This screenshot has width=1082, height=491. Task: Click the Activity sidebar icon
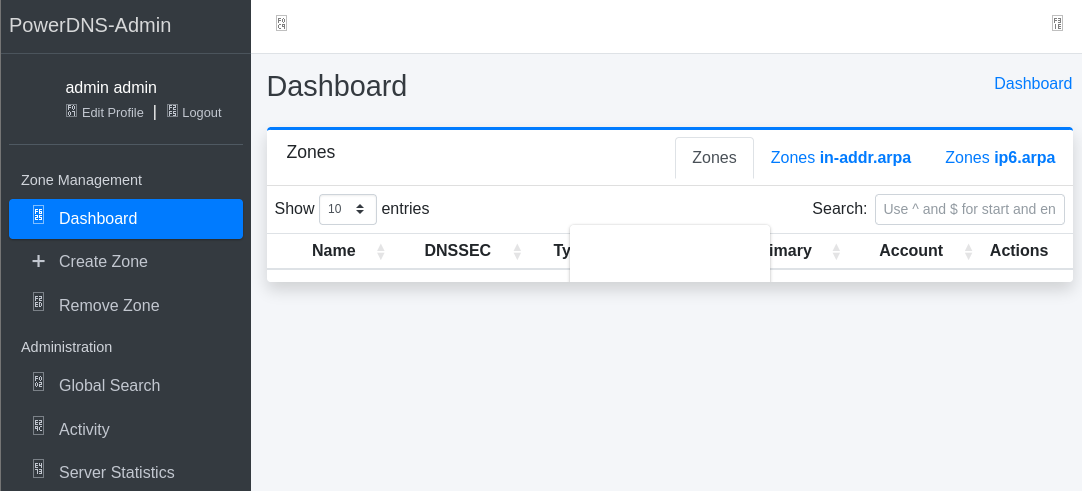38,425
